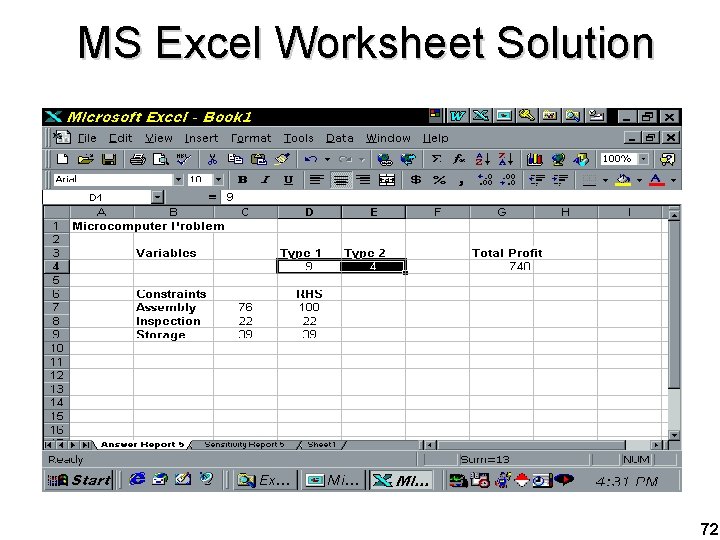Toggle Italic formatting
720x540 pixels.
tap(265, 180)
